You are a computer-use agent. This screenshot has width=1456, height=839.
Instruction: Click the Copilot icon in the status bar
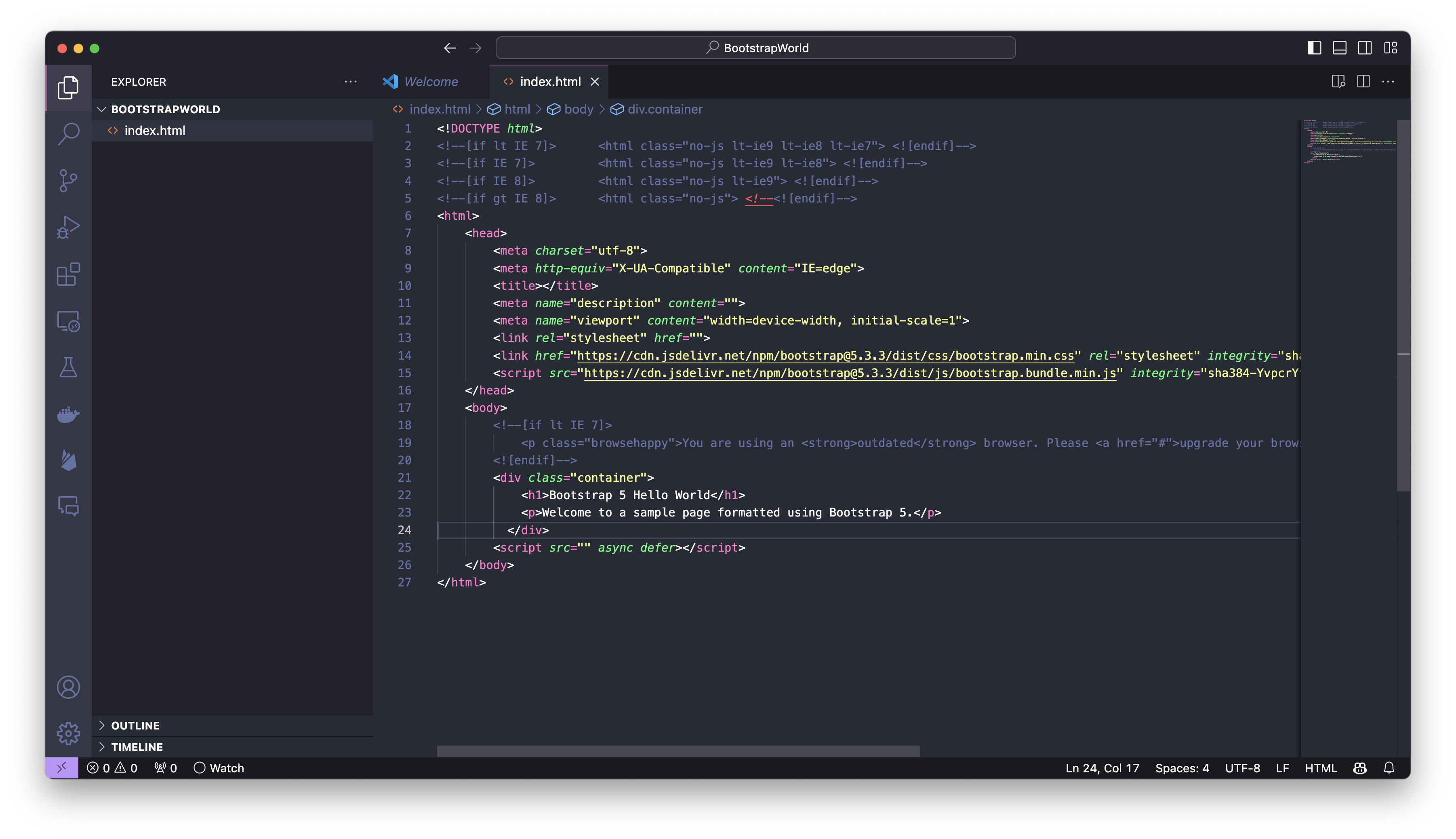(x=1359, y=767)
